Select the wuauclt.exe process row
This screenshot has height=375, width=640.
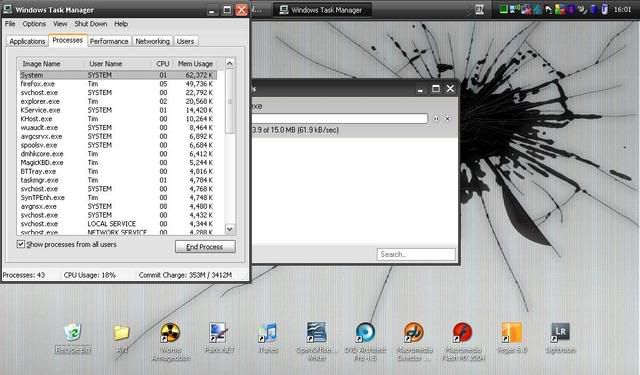118,128
